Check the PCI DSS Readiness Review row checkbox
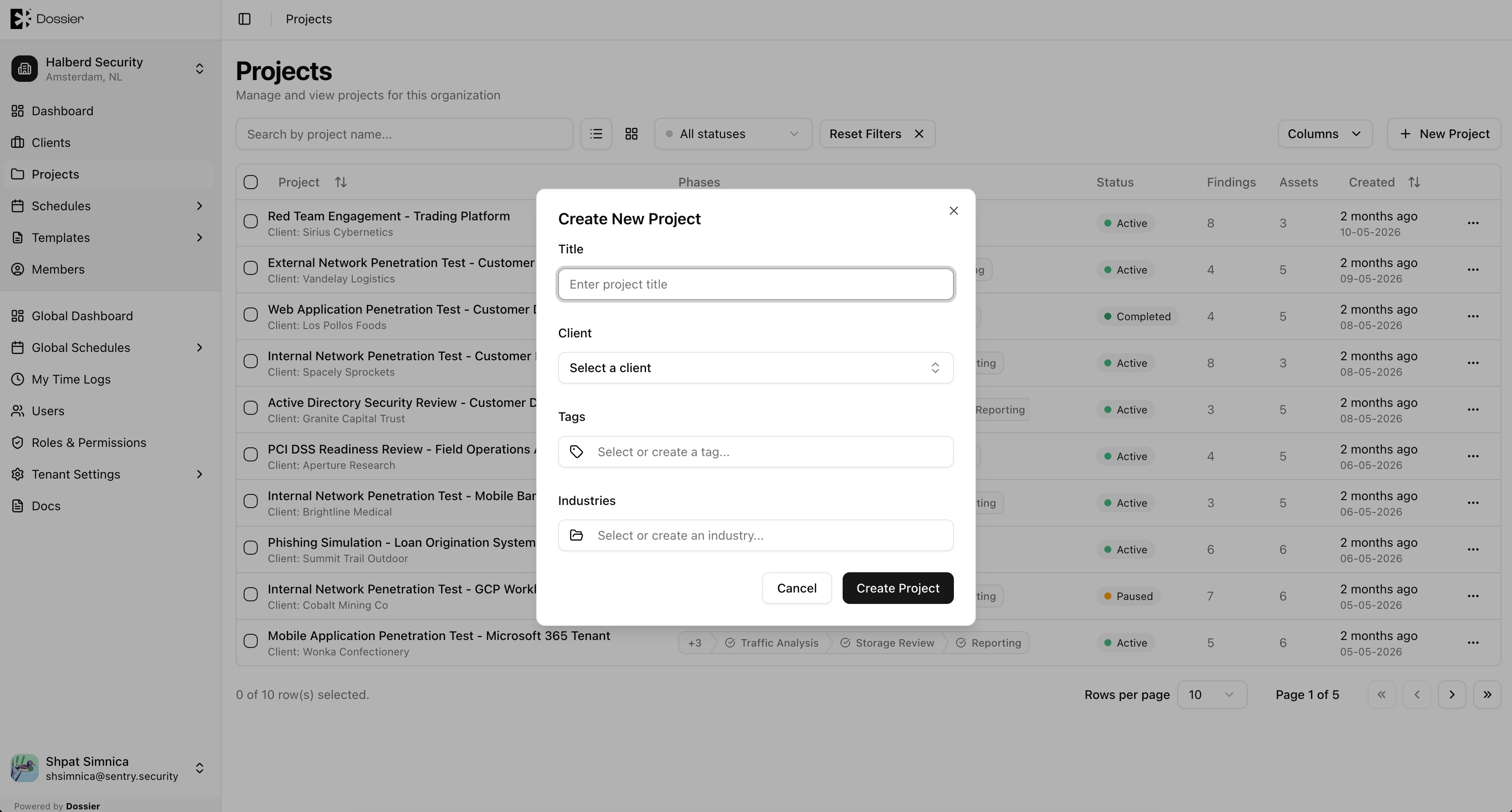The height and width of the screenshot is (812, 1512). (251, 454)
